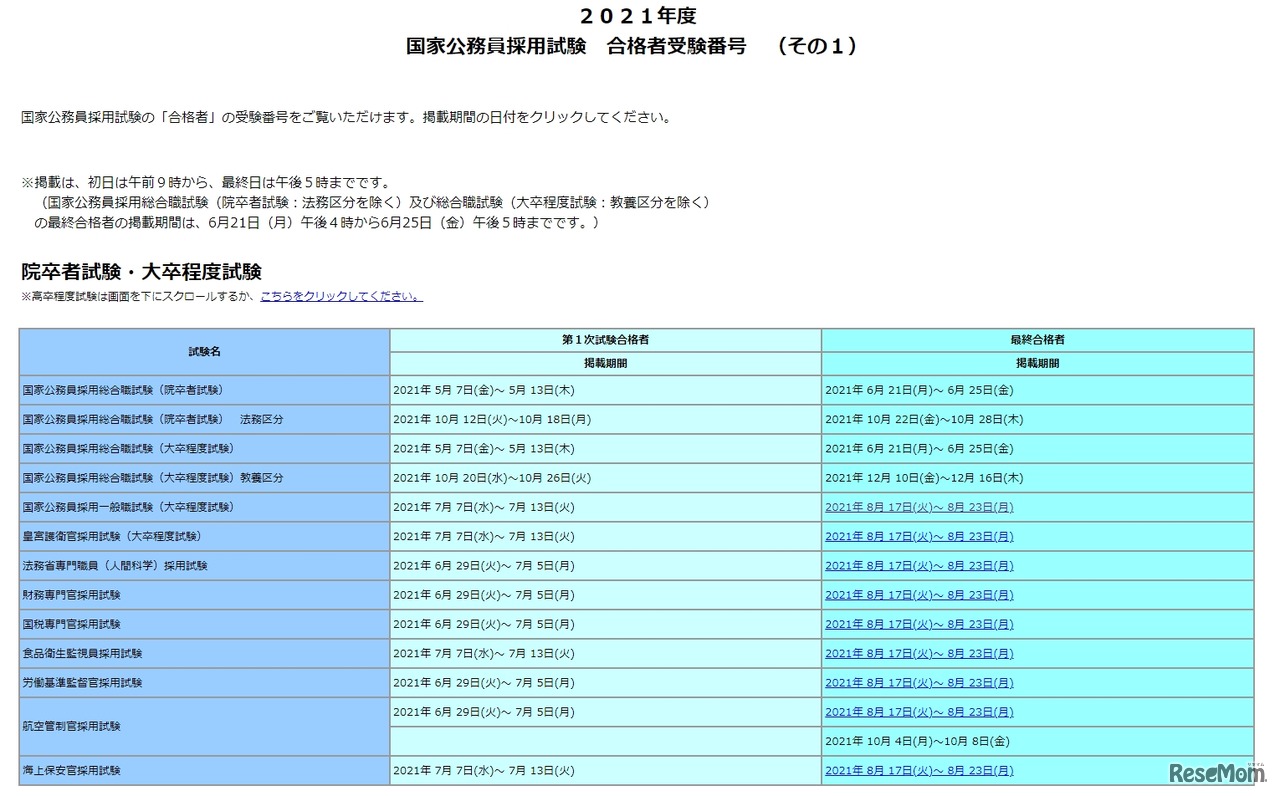Click the ReseMom logo watermark
Screen dimensions: 1280x796
tap(1212, 773)
